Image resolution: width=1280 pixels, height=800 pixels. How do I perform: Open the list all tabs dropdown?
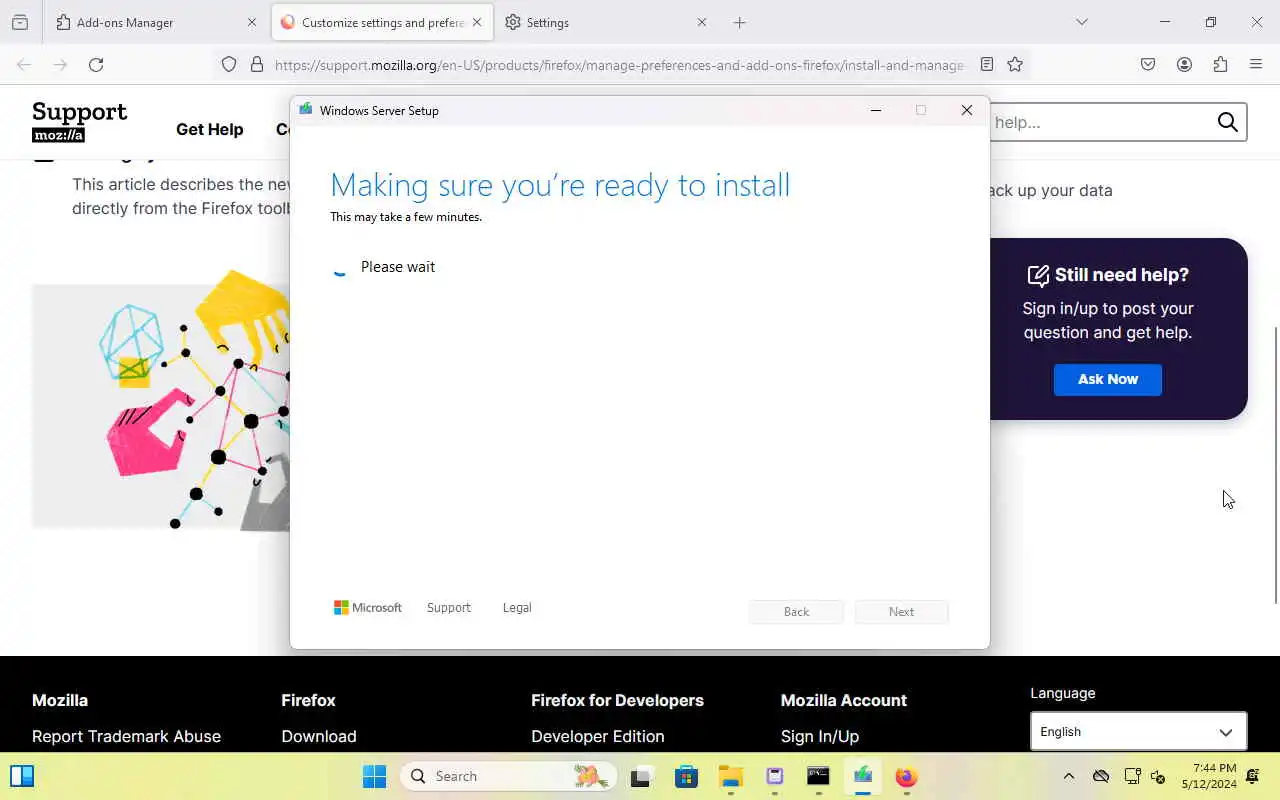[x=1081, y=22]
